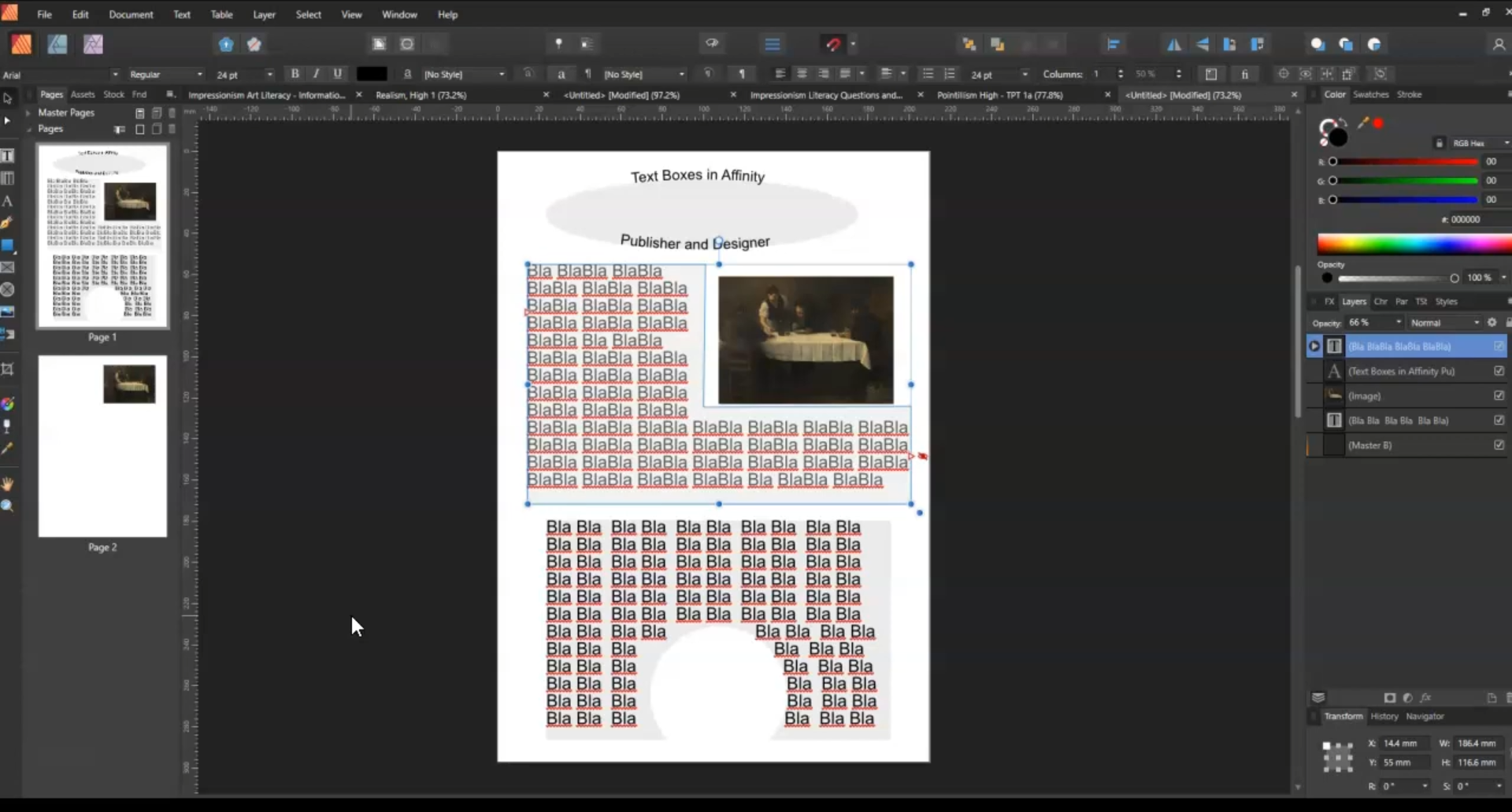Screen dimensions: 1512x812
Task: Select the Frame Text tool
Action: 8,156
